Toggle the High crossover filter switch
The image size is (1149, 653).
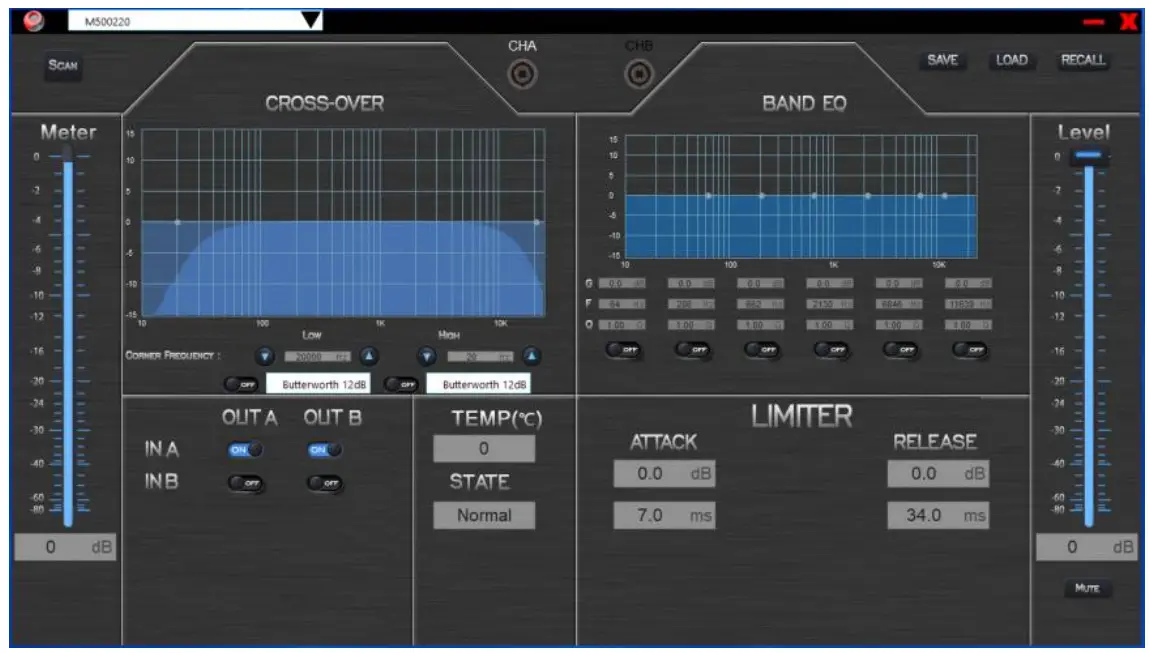401,384
